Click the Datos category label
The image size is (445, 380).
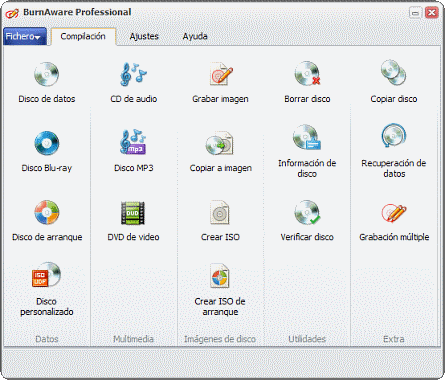47,339
